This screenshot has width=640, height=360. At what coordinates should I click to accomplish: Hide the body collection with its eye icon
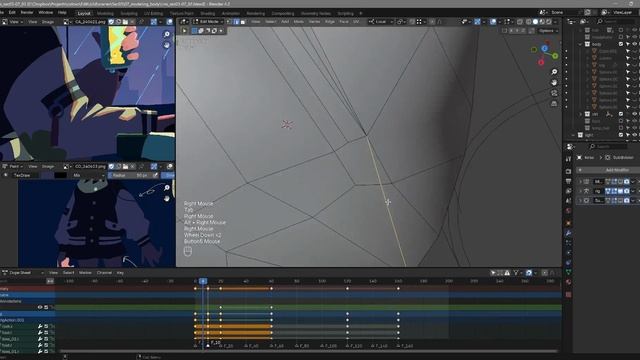coord(635,44)
